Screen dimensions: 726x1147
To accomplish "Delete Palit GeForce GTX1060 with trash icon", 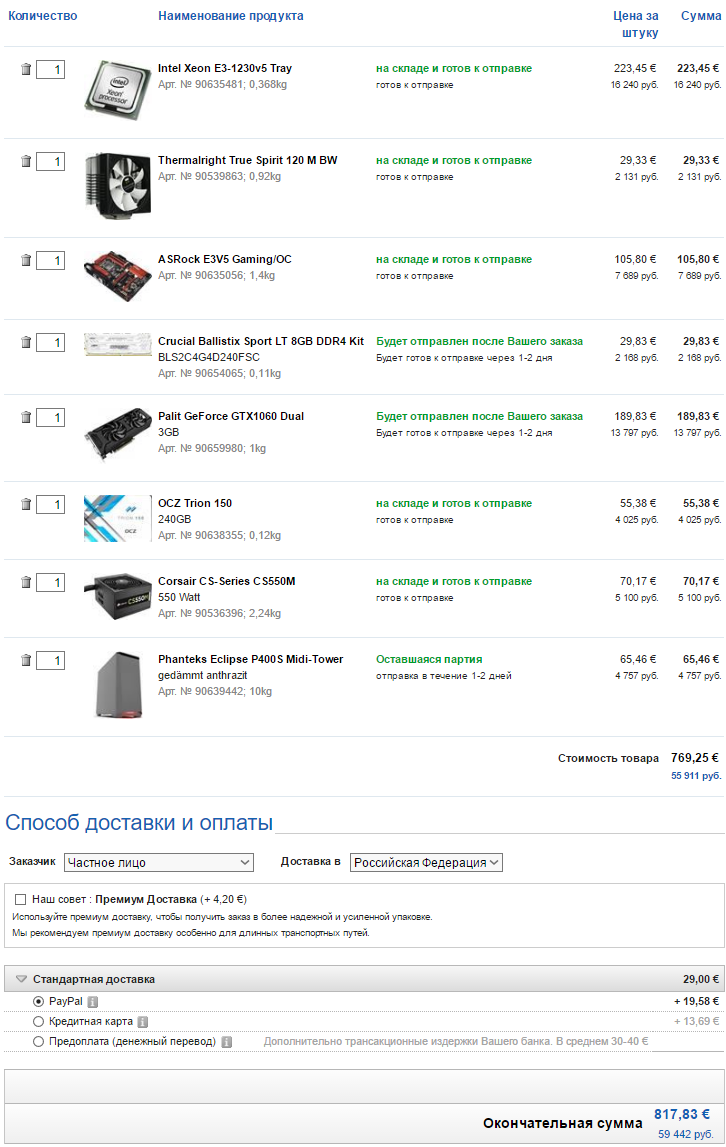I will (x=26, y=417).
